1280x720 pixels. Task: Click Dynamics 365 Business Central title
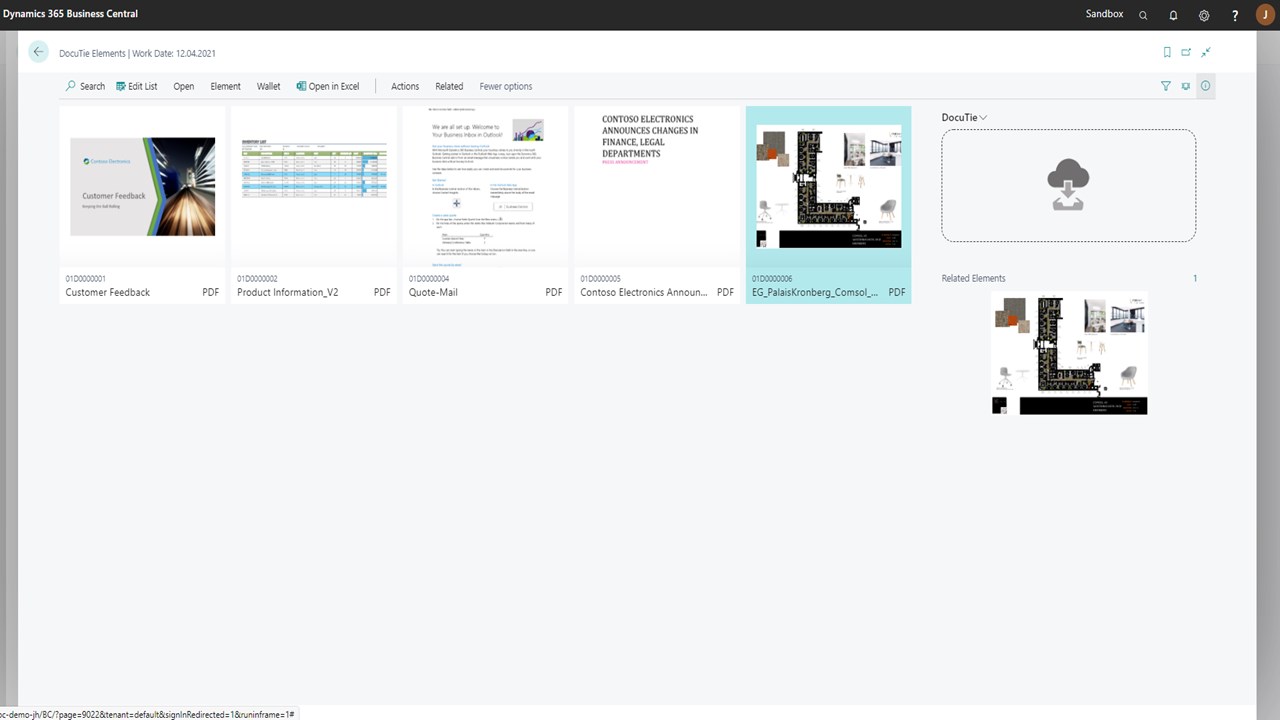[x=70, y=14]
